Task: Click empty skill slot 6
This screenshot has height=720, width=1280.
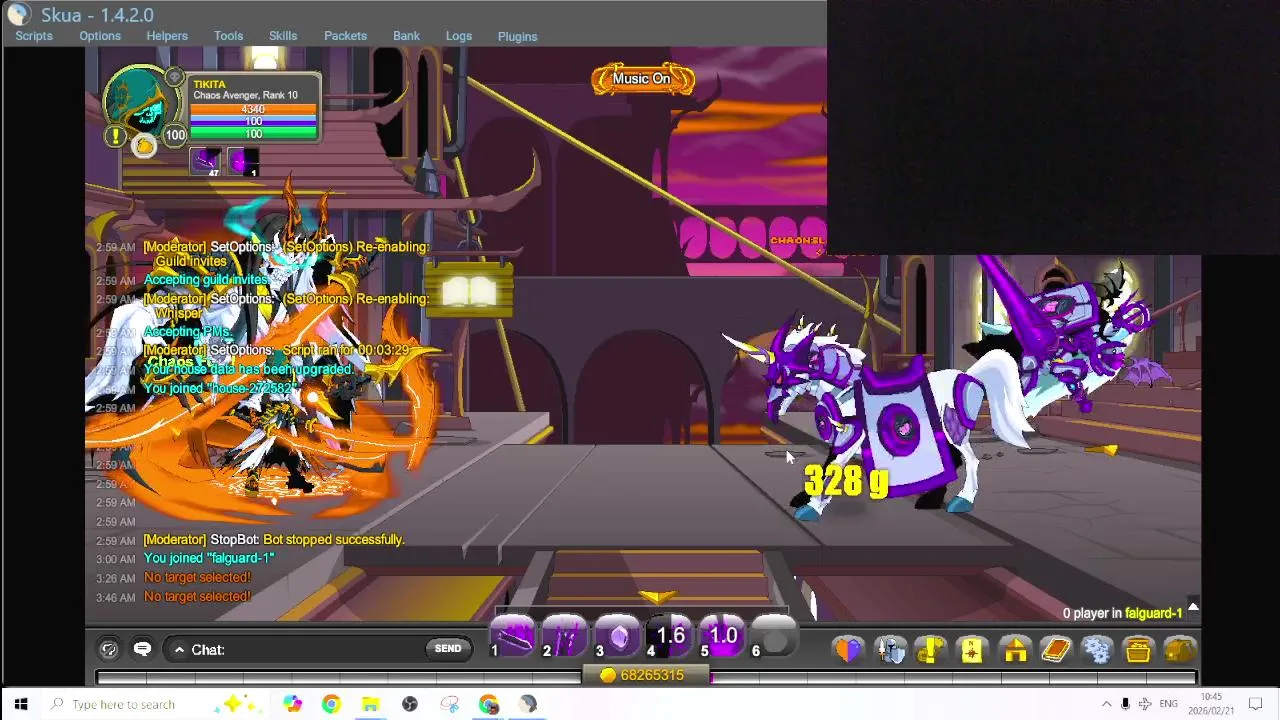Action: pos(773,636)
